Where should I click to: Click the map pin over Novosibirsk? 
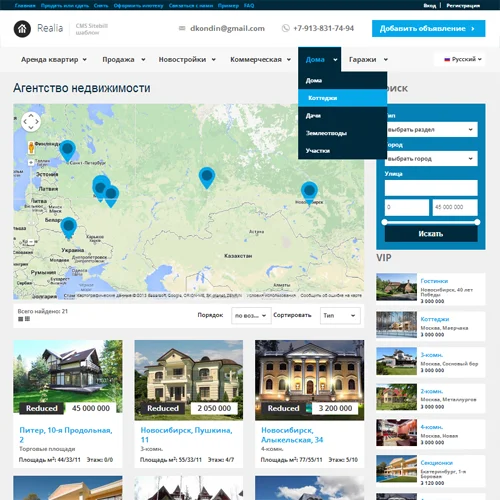click(x=309, y=192)
